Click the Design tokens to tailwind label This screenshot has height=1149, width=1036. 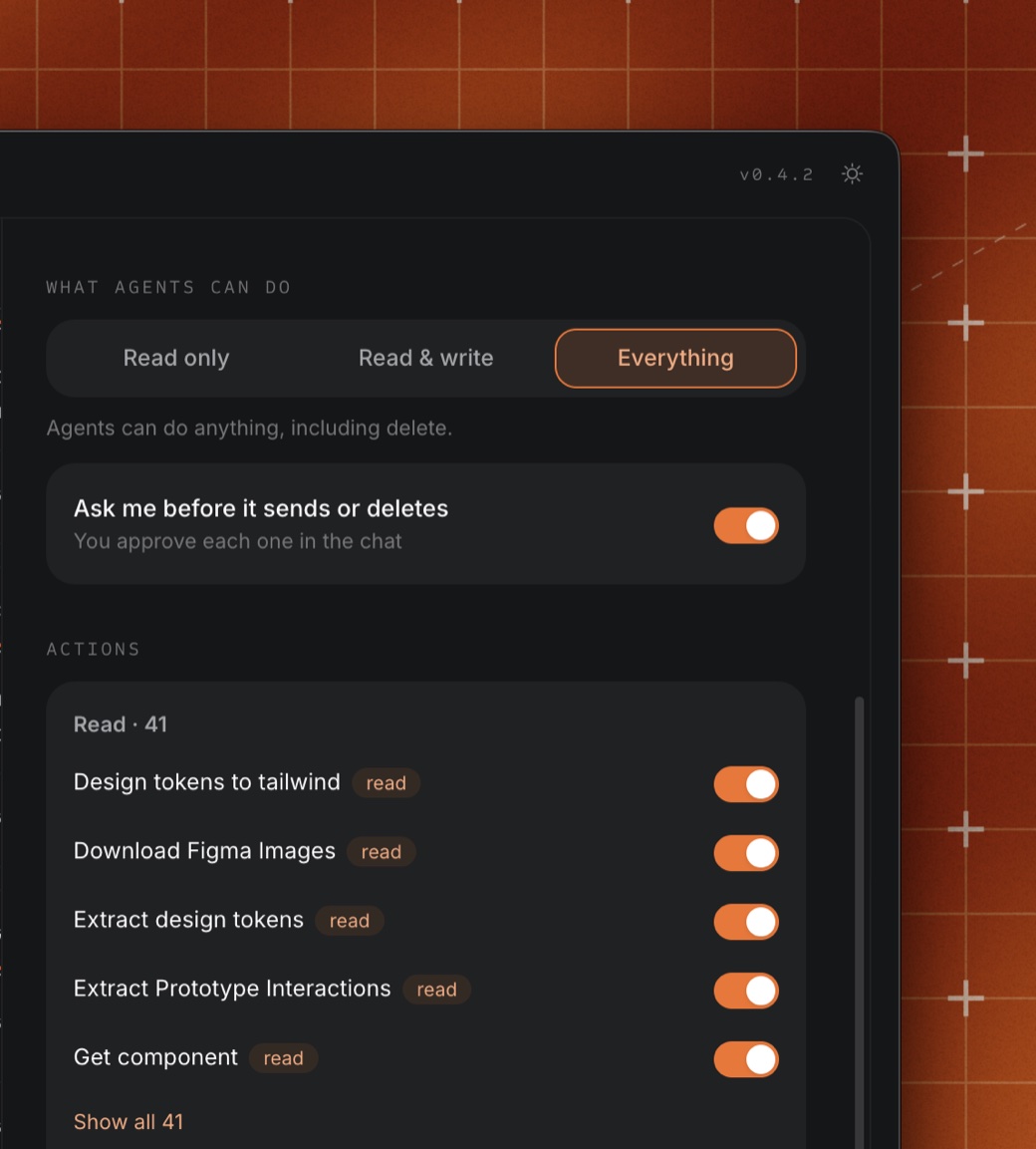click(206, 782)
